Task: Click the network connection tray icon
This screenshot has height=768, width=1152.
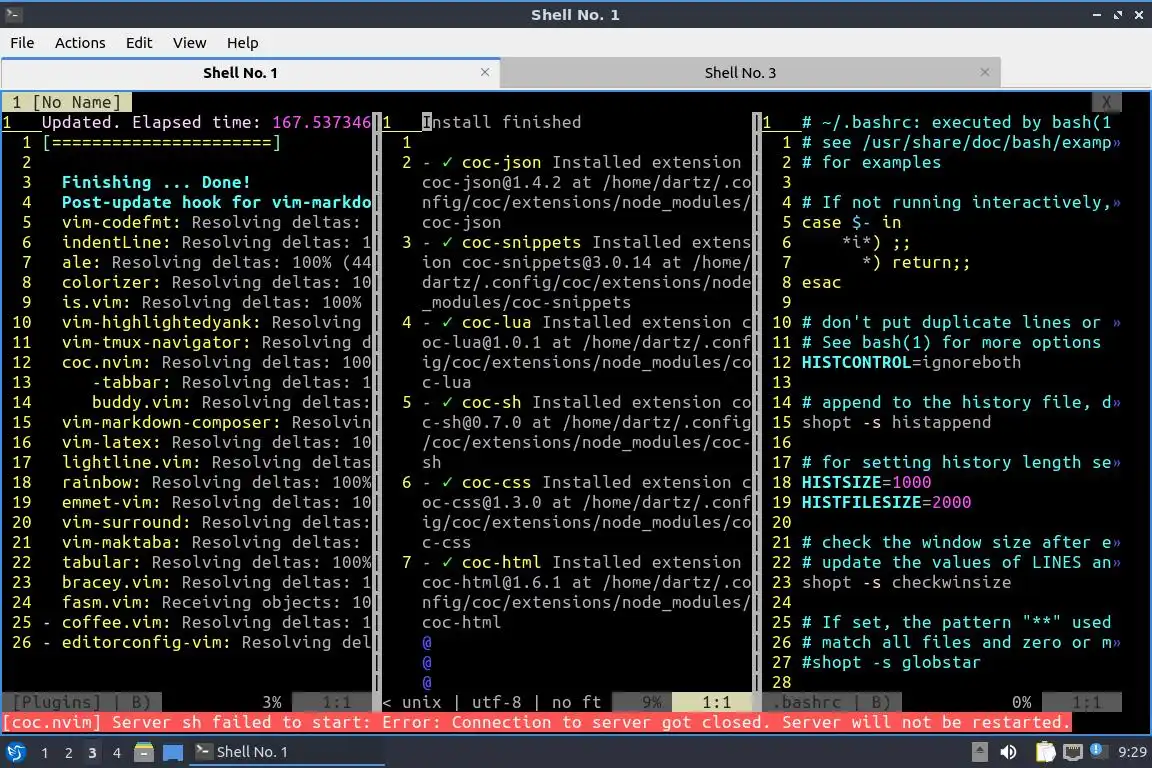Action: 1073,752
